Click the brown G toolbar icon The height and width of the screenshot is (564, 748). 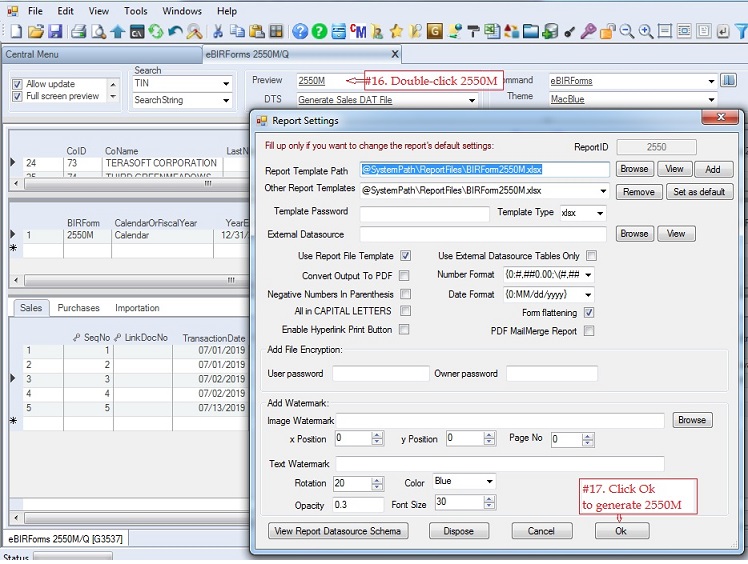click(x=435, y=32)
